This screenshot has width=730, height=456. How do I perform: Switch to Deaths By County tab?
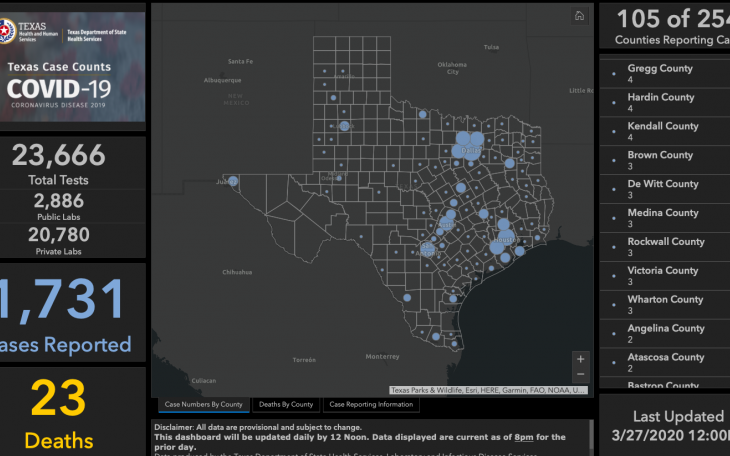pos(286,404)
